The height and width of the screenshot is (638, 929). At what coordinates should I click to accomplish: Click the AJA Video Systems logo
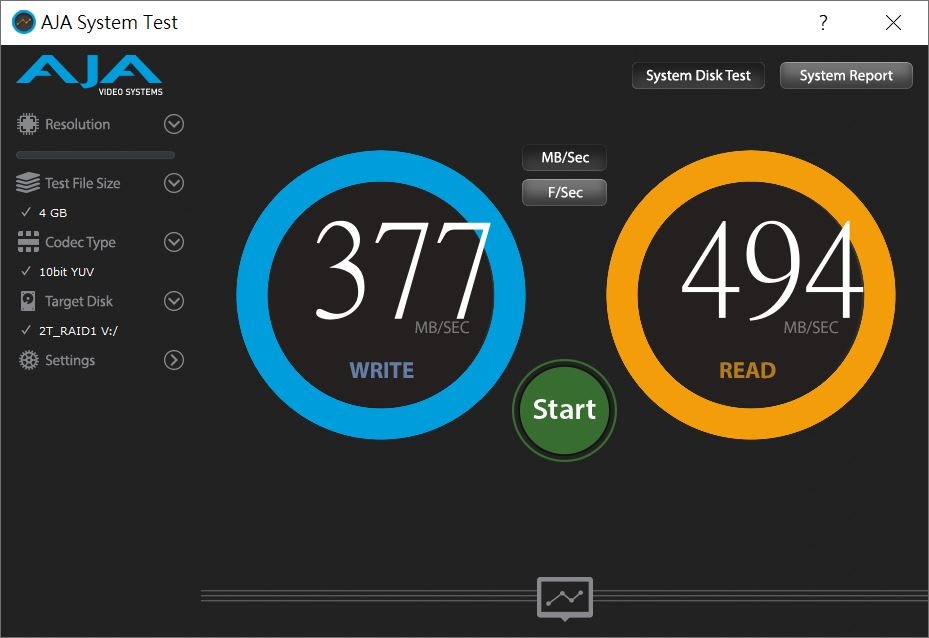(89, 76)
